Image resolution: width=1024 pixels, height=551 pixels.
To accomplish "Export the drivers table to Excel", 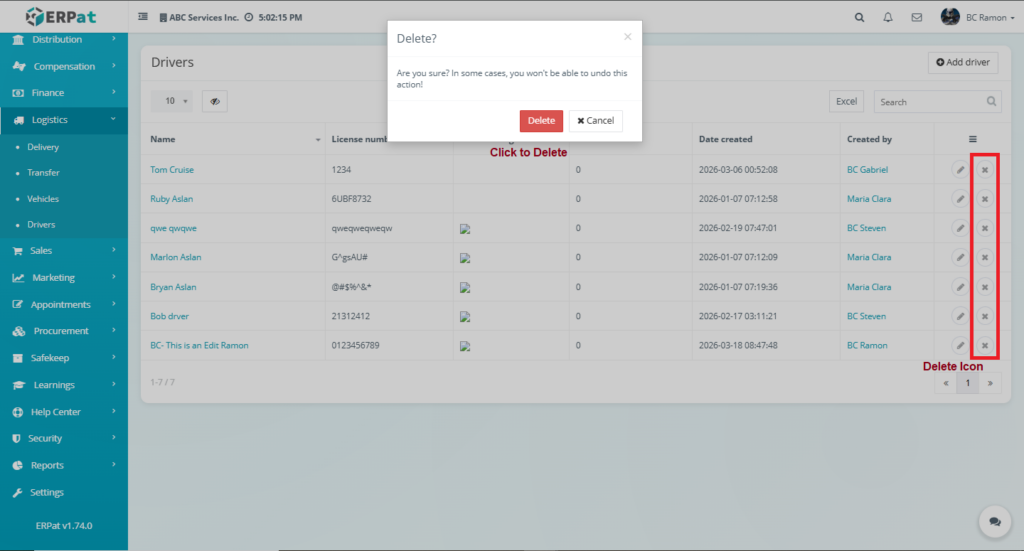I will [846, 101].
